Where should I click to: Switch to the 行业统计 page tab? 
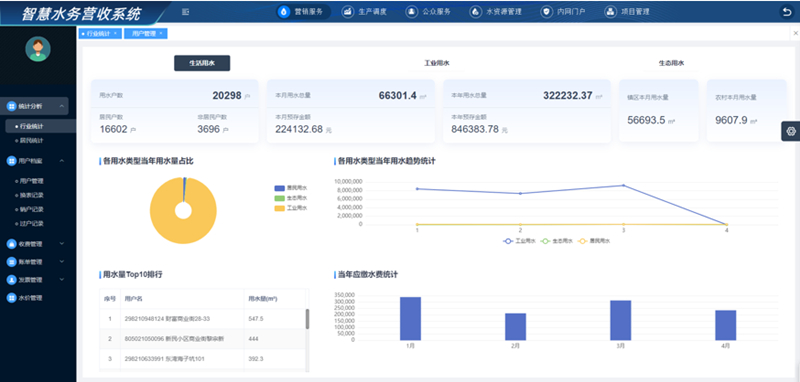[97, 34]
